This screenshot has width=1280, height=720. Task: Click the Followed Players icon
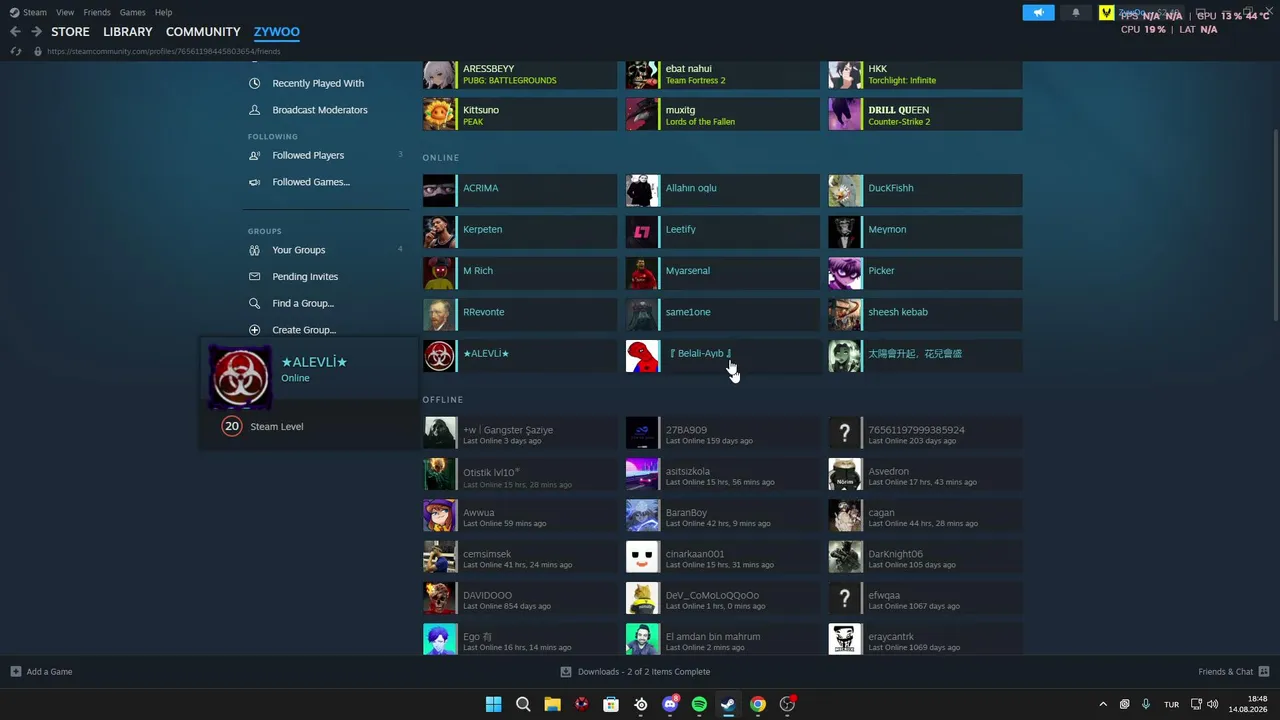tap(254, 156)
